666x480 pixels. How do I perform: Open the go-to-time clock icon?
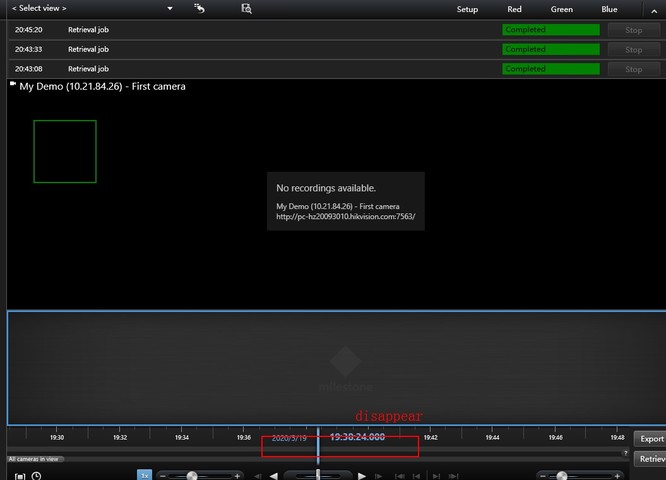37,476
